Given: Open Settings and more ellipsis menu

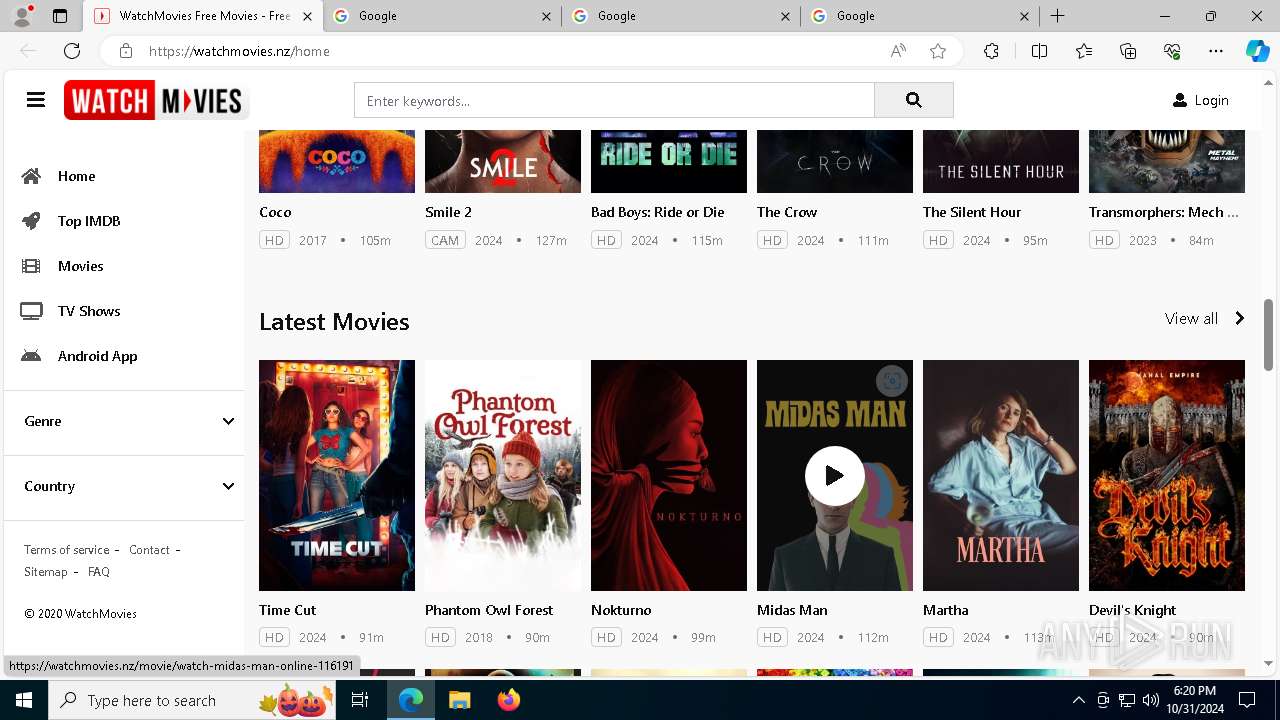Looking at the screenshot, I should [1216, 51].
